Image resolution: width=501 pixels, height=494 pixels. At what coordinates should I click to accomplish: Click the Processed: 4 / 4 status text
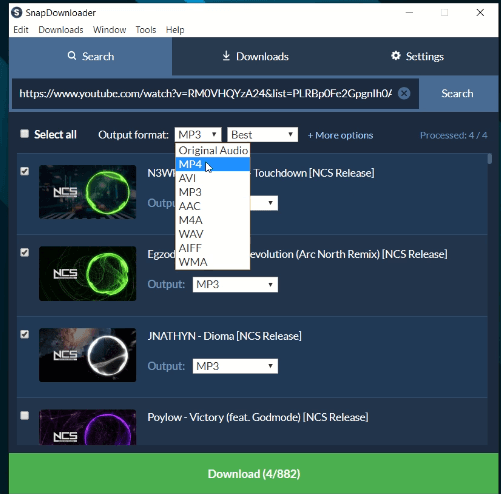[453, 135]
